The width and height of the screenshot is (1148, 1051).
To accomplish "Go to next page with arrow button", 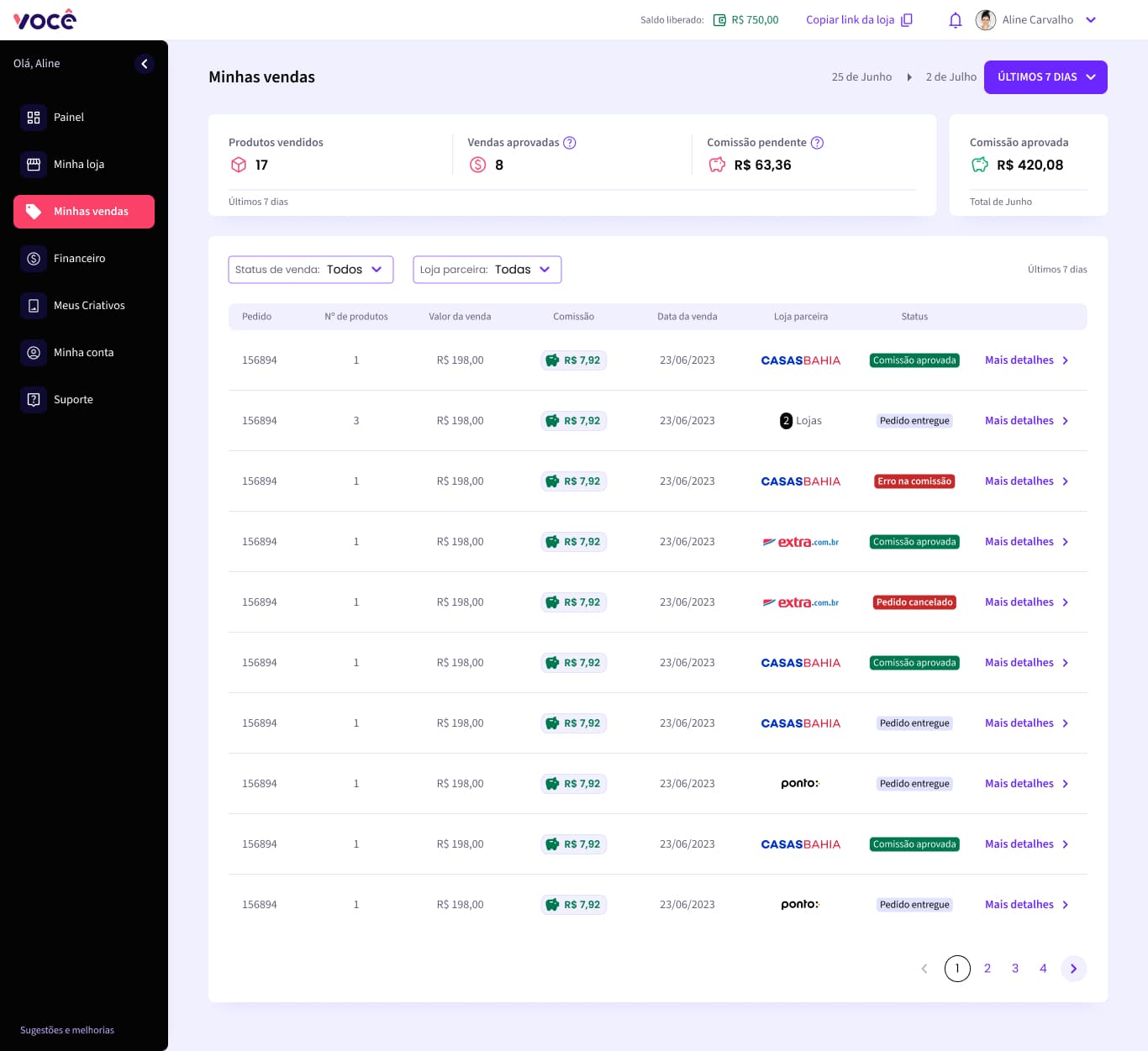I will click(1073, 969).
